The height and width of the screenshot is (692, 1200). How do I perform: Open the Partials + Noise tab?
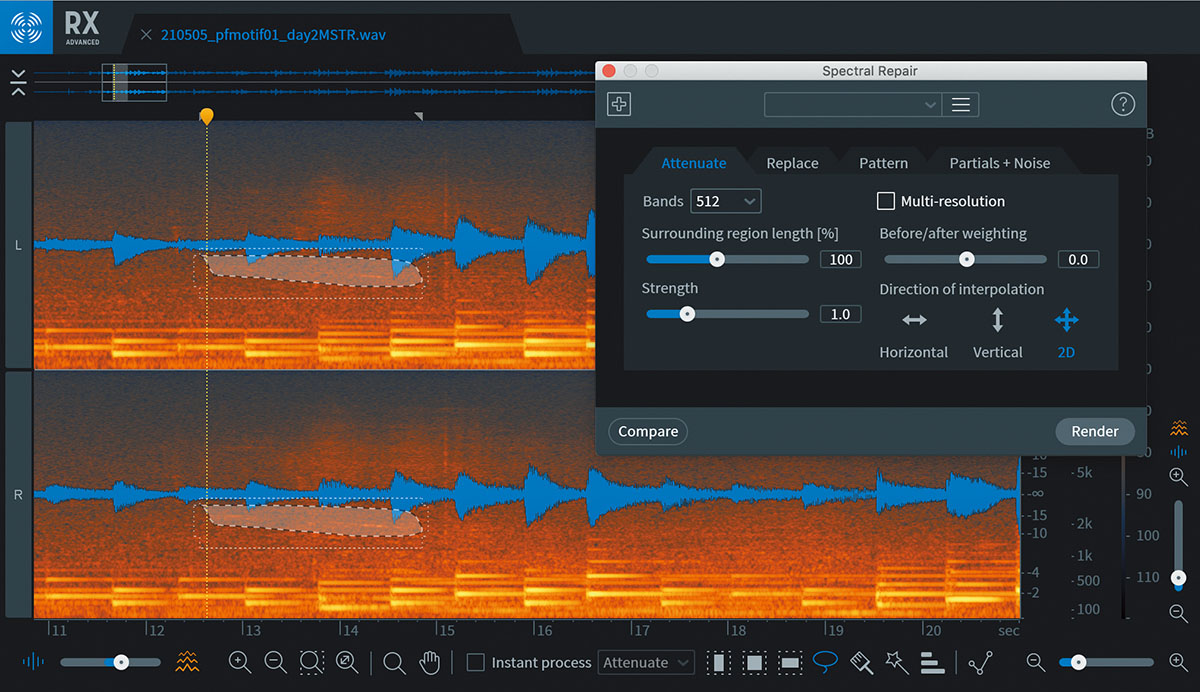coord(1000,163)
